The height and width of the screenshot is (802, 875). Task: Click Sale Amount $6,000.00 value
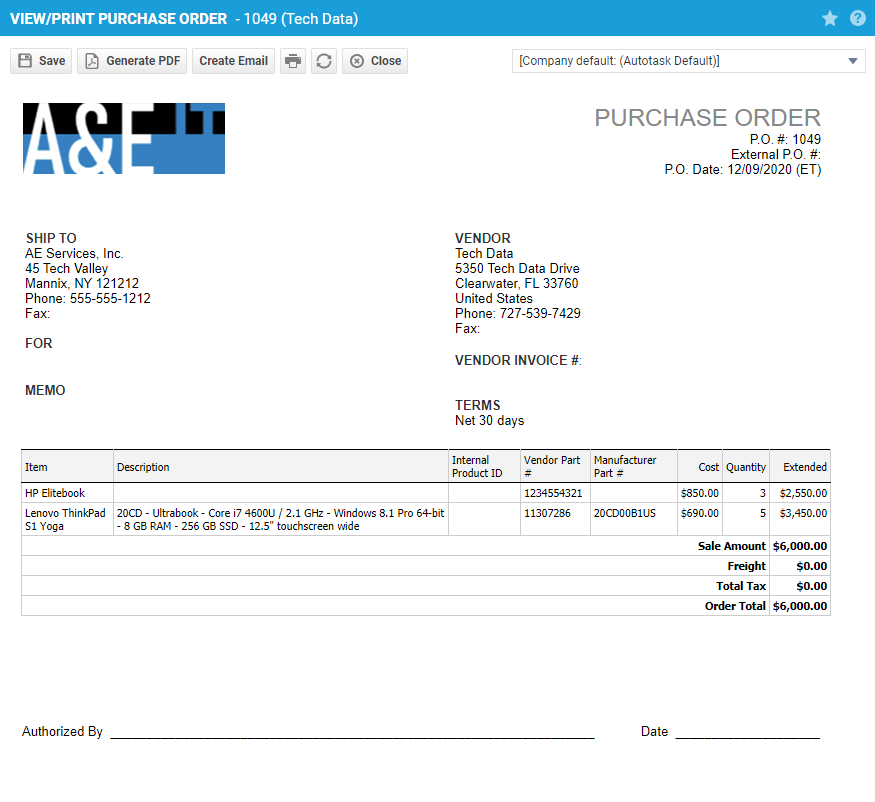tap(800, 546)
